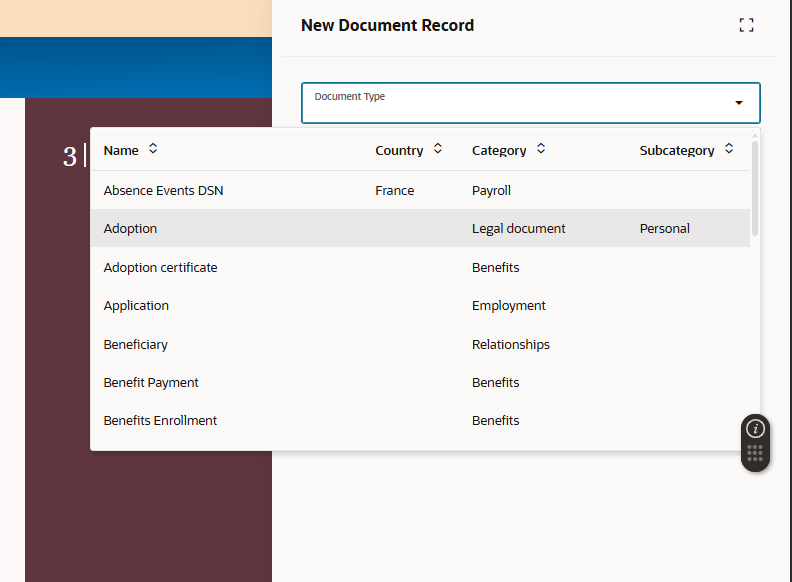Choose Adoption certificate from the list
Image resolution: width=792 pixels, height=582 pixels.
click(420, 267)
